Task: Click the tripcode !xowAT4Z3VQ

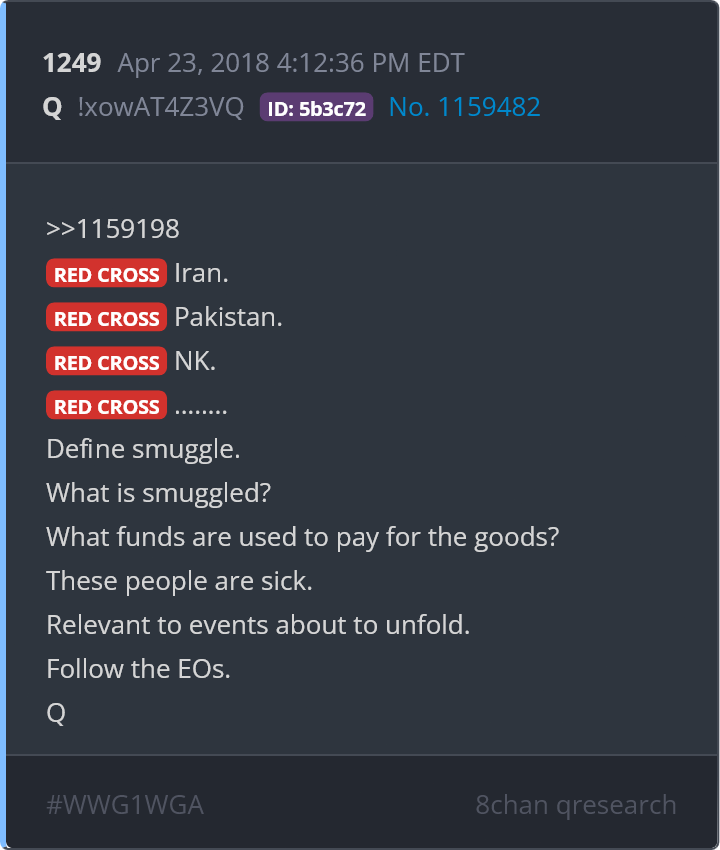Action: click(x=161, y=107)
